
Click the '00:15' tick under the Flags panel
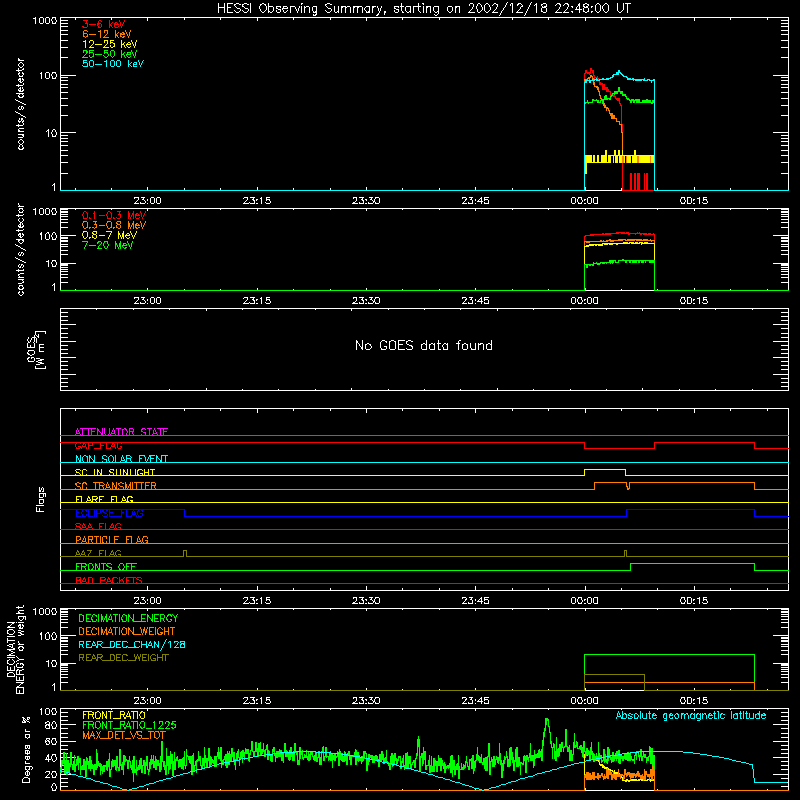(693, 601)
